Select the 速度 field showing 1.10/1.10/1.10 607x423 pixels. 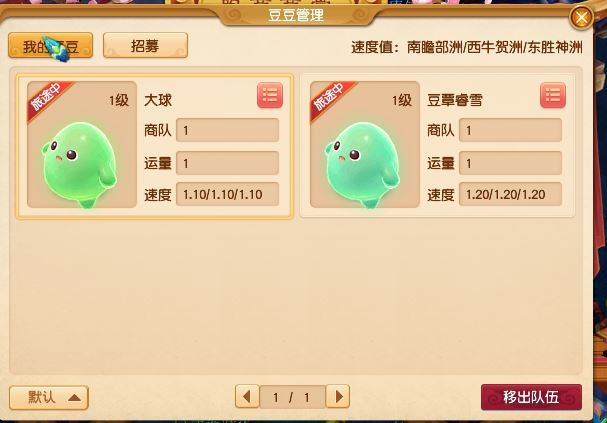tap(227, 194)
